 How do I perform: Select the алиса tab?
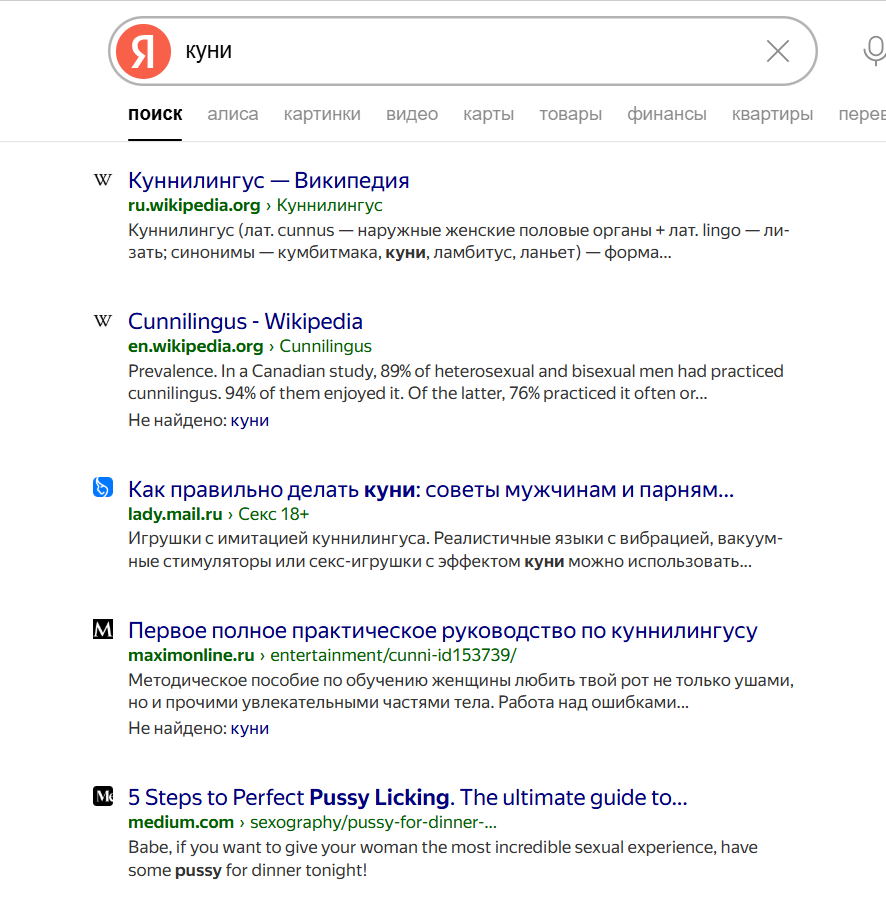pyautogui.click(x=233, y=114)
